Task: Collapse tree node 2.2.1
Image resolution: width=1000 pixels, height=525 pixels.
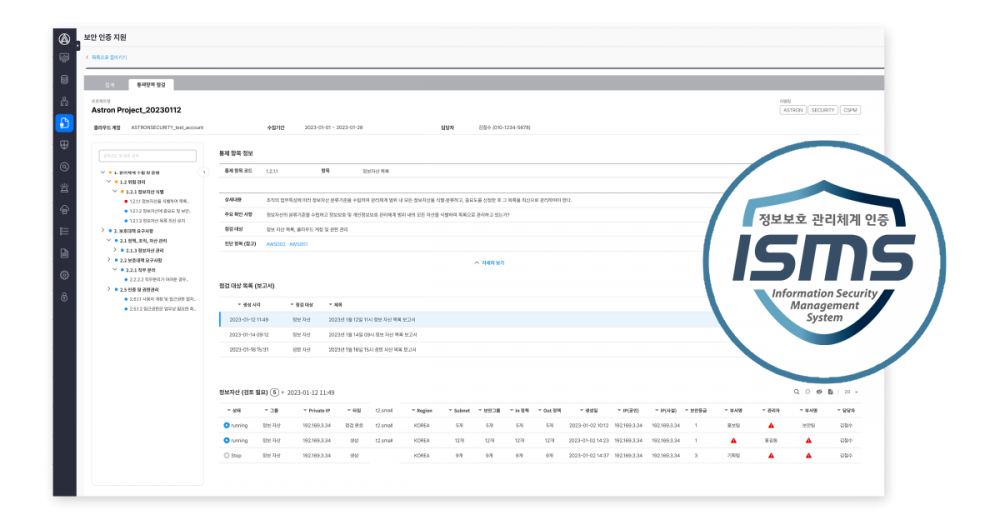Action: (115, 270)
